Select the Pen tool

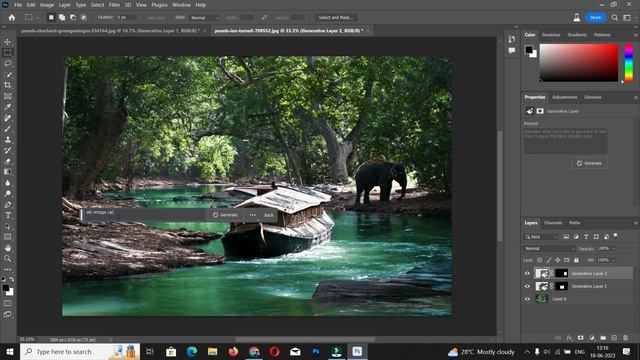[7, 204]
